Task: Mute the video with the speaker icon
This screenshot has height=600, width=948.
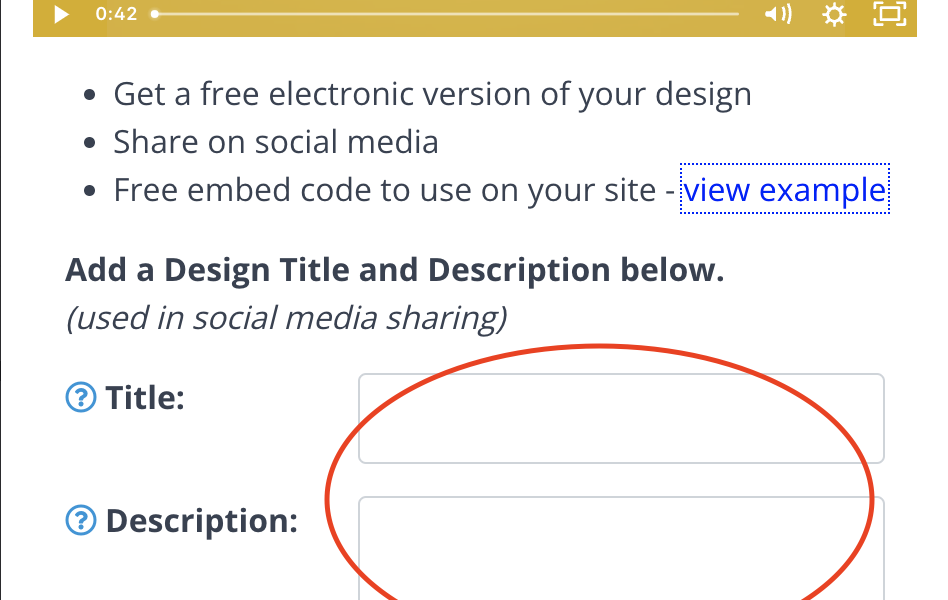Action: click(x=778, y=14)
